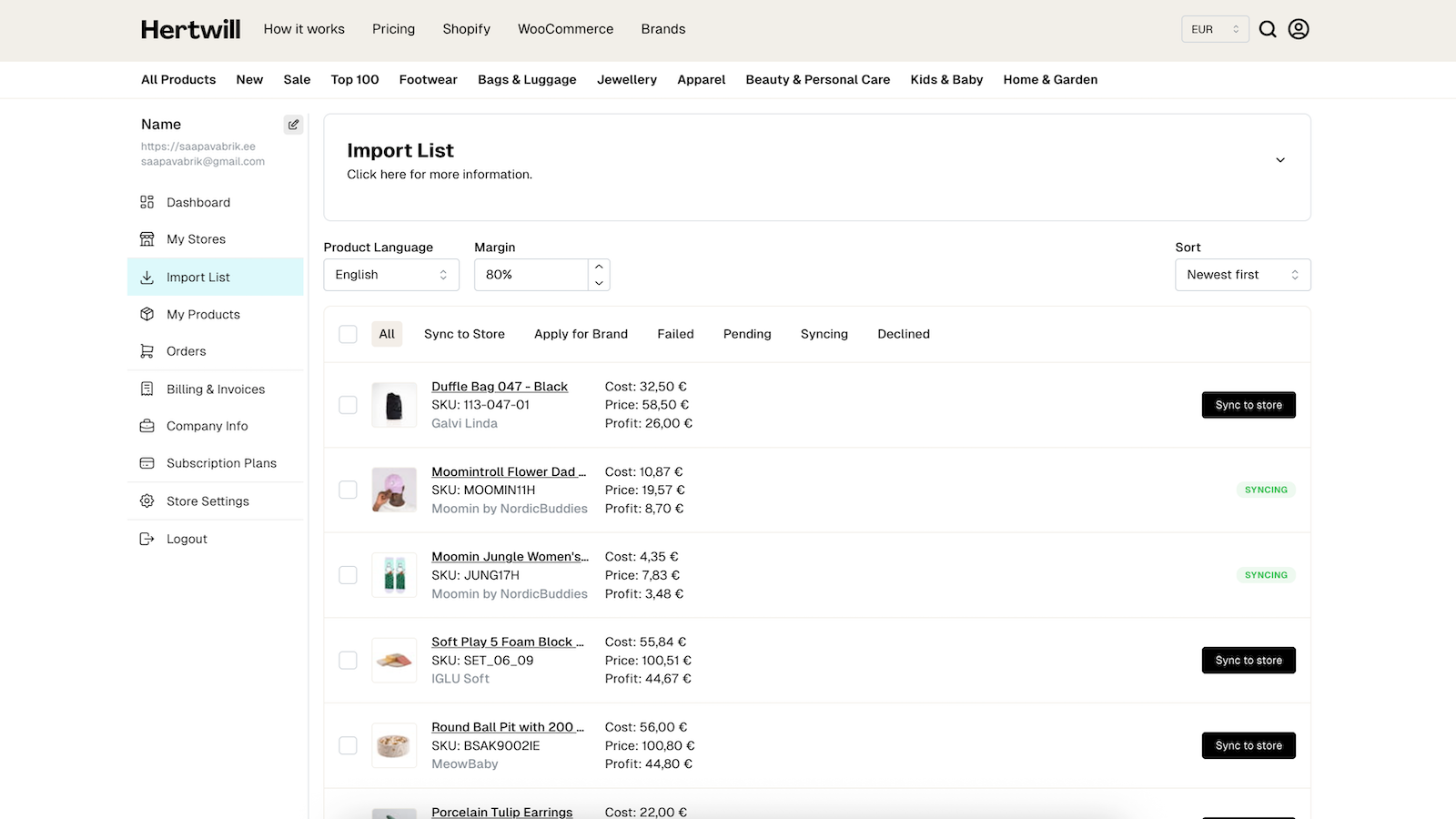Screen dimensions: 1456x819
Task: Select the Moomin Jungle Women's checkbox
Action: click(x=348, y=575)
